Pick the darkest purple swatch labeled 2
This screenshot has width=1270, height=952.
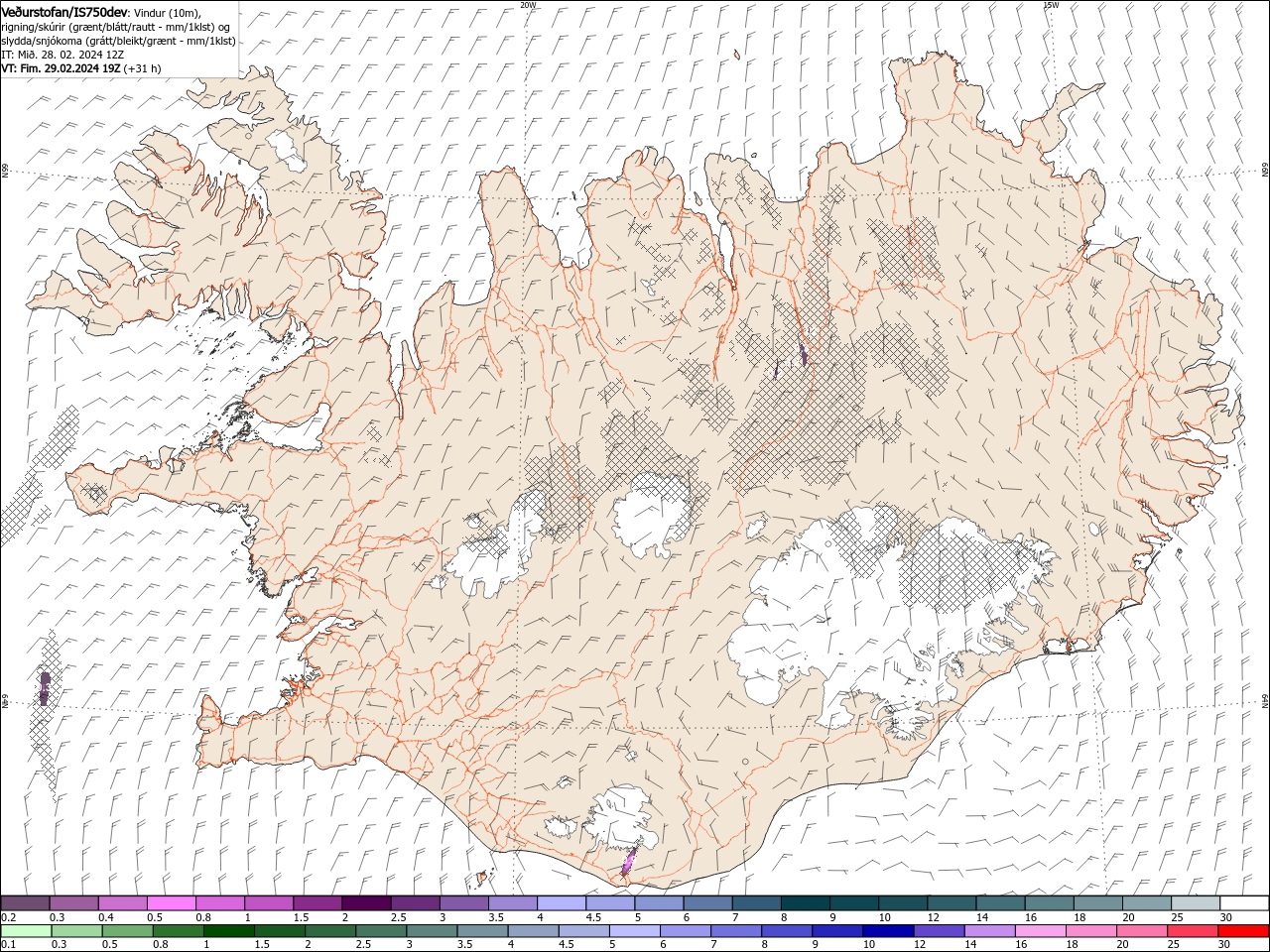tap(366, 903)
